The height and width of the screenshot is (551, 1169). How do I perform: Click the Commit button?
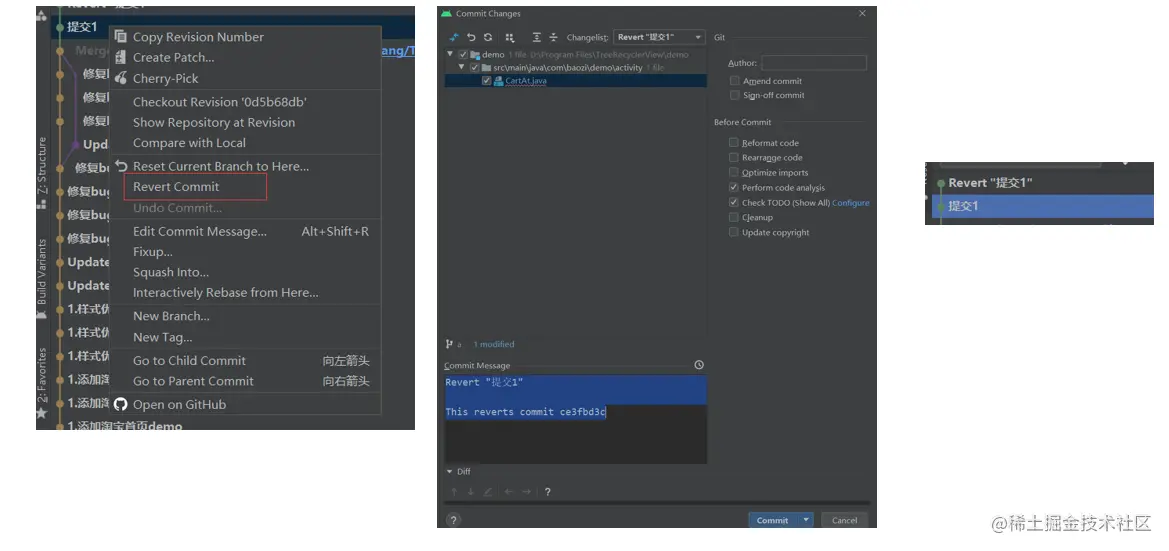click(x=773, y=520)
